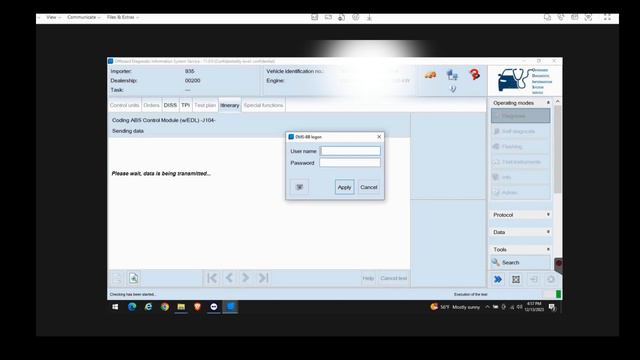640x360 pixels.
Task: Switch to Control units tab
Action: [124, 105]
